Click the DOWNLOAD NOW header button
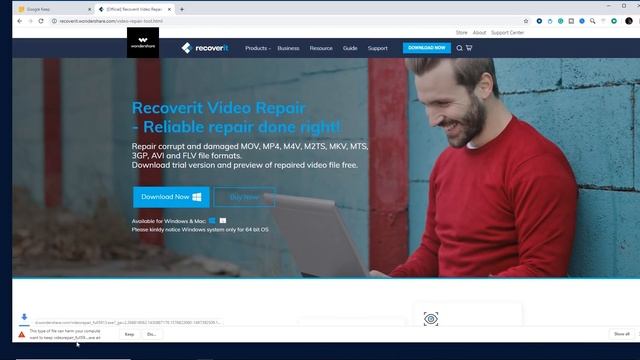Image resolution: width=640 pixels, height=360 pixels. 427,48
